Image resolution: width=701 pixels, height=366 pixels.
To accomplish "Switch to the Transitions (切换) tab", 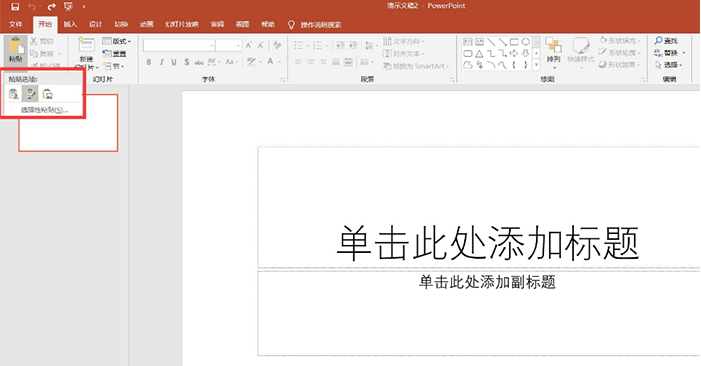I will click(x=121, y=24).
